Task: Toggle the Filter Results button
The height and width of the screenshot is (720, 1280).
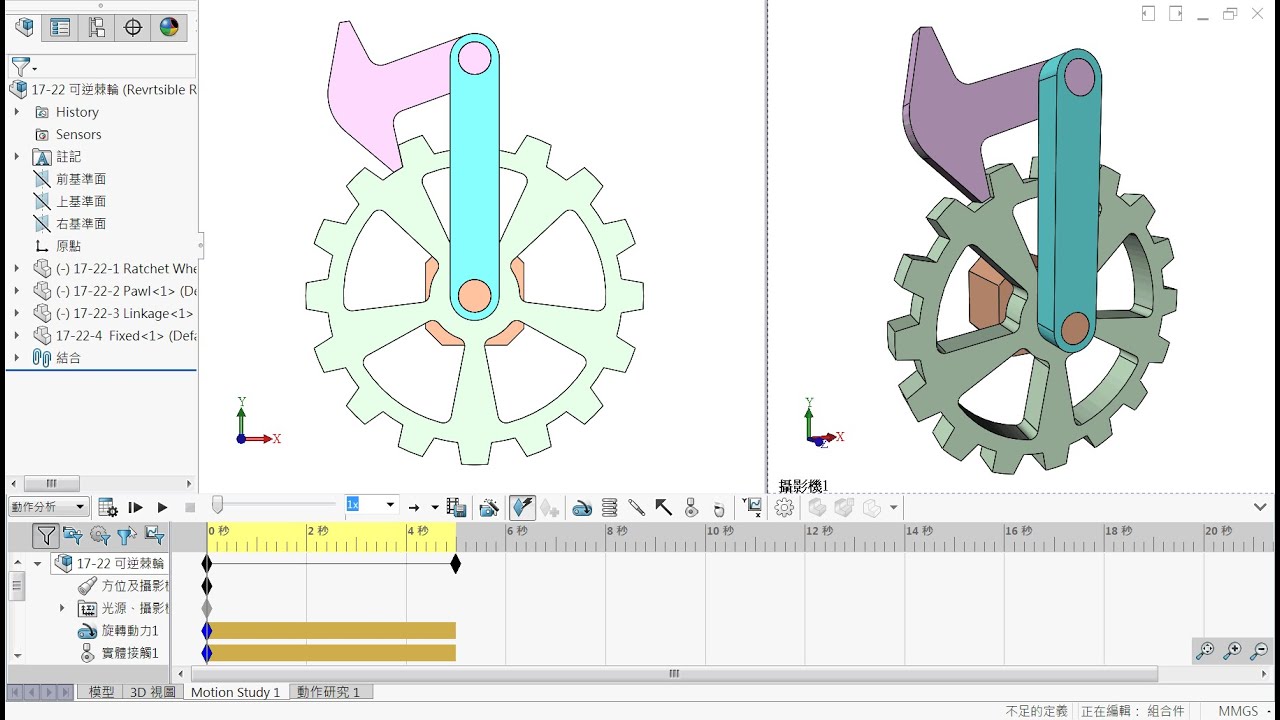Action: [x=154, y=535]
